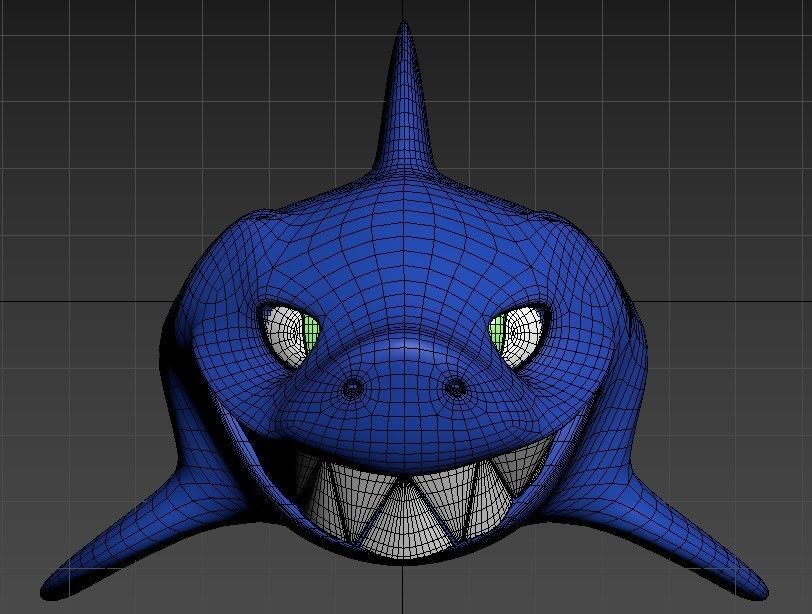Pick the green pupil of the left-side eye

[x=311, y=331]
